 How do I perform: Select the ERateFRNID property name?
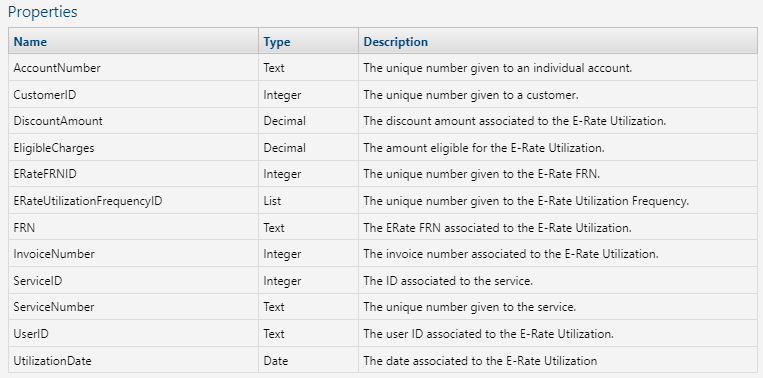coord(45,174)
